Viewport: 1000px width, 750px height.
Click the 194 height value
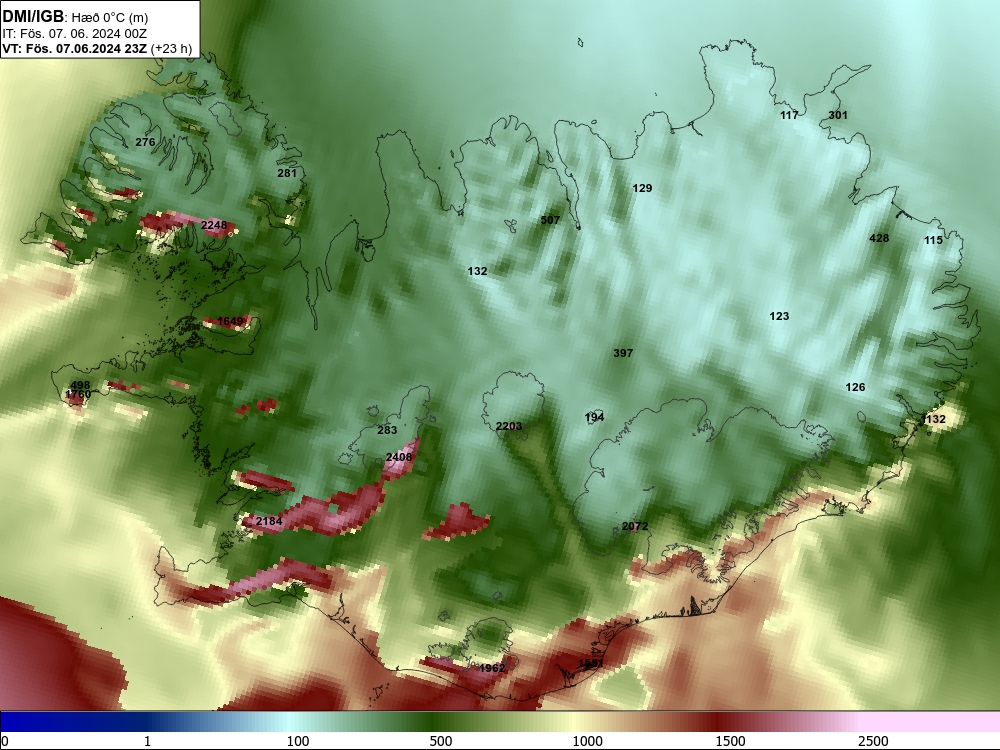pos(594,417)
